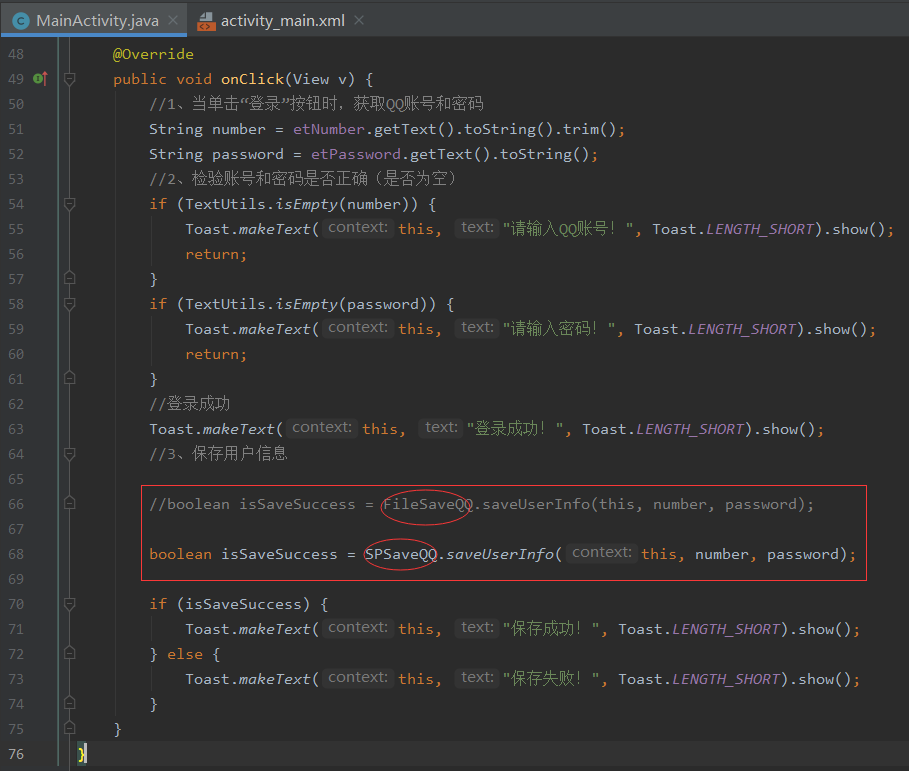Click the fold-end marker icon beside line 61
This screenshot has height=771, width=909.
[x=69, y=378]
